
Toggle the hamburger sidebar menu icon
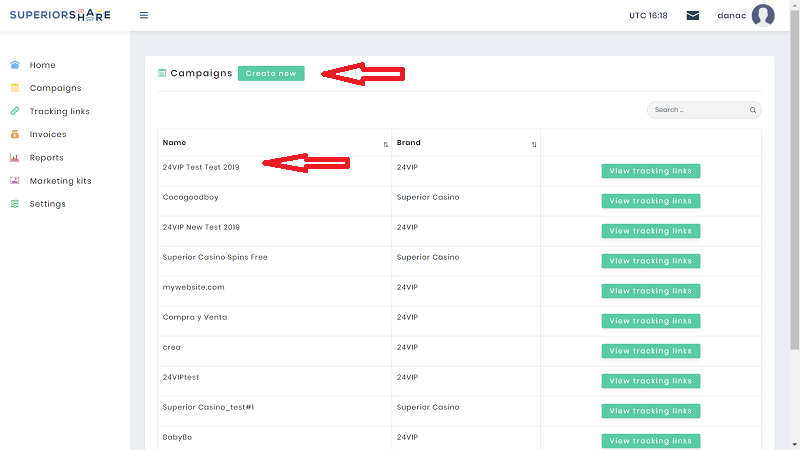pyautogui.click(x=144, y=15)
